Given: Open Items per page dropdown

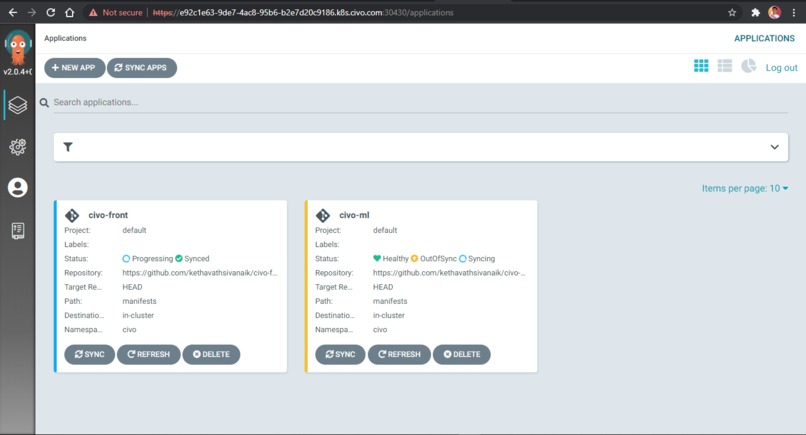Looking at the screenshot, I should 745,189.
